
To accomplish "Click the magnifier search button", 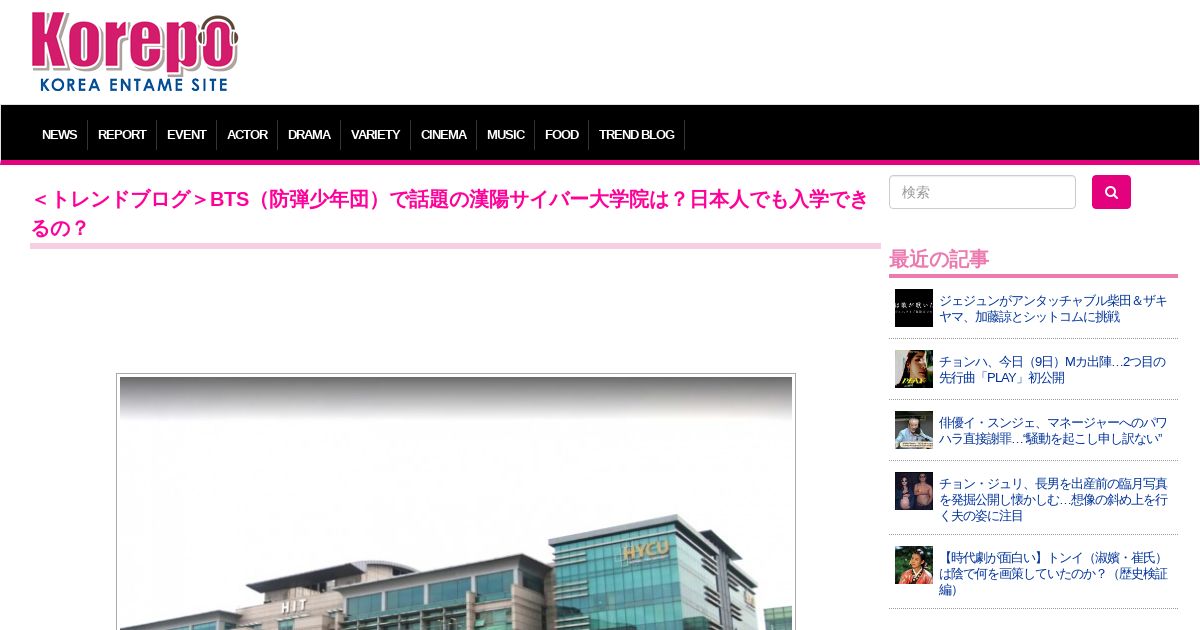I will coord(1111,192).
